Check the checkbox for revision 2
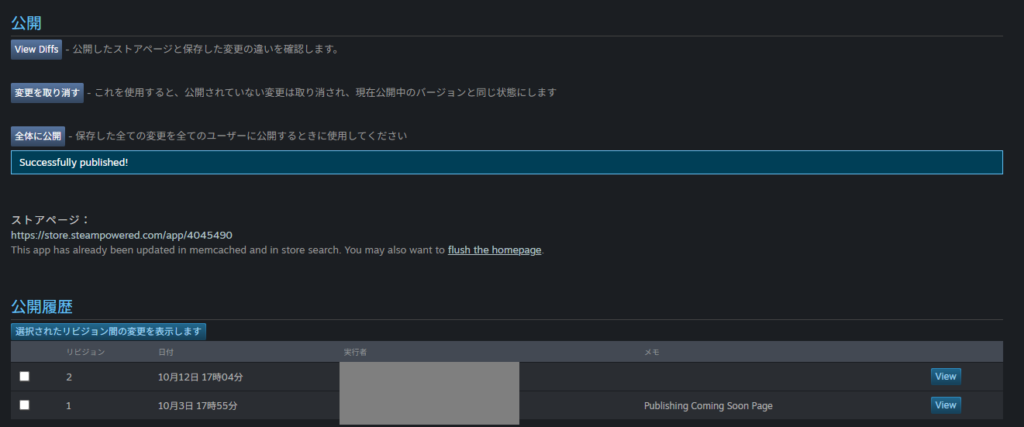Viewport: 1024px width, 427px height. coord(25,376)
